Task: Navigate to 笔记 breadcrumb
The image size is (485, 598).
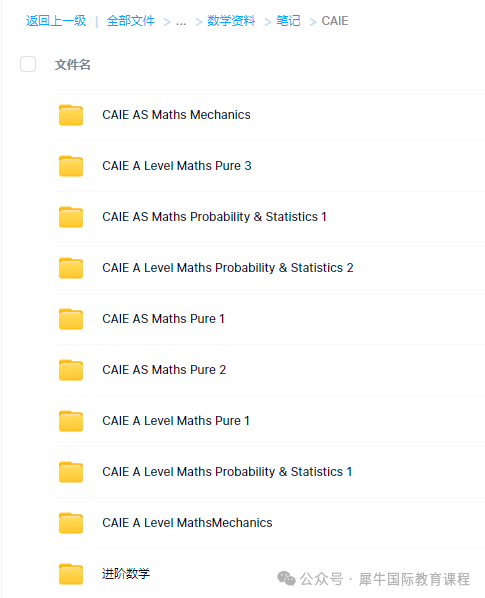Action: (288, 21)
